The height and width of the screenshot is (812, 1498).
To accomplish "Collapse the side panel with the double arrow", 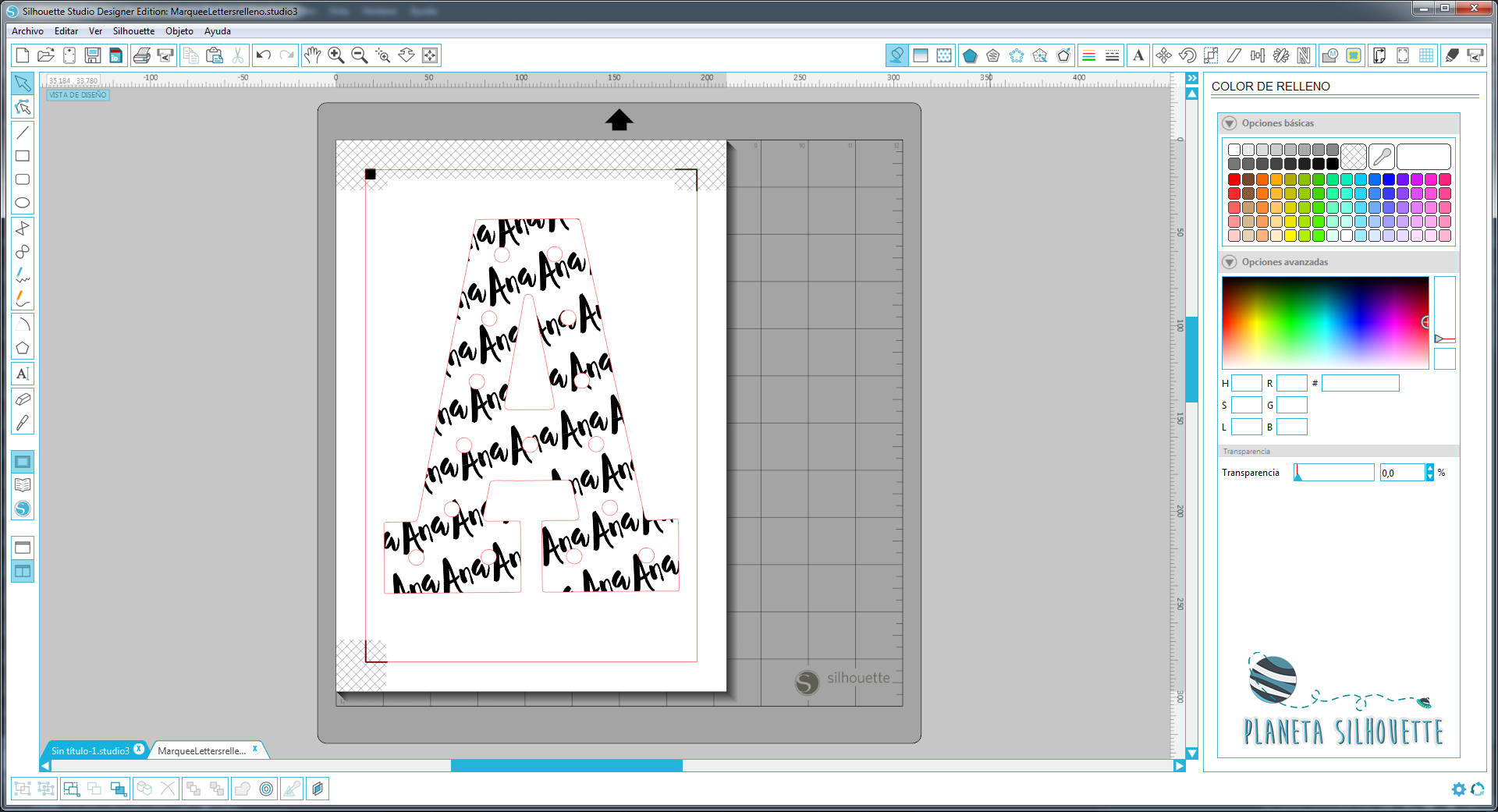I will pyautogui.click(x=1192, y=78).
